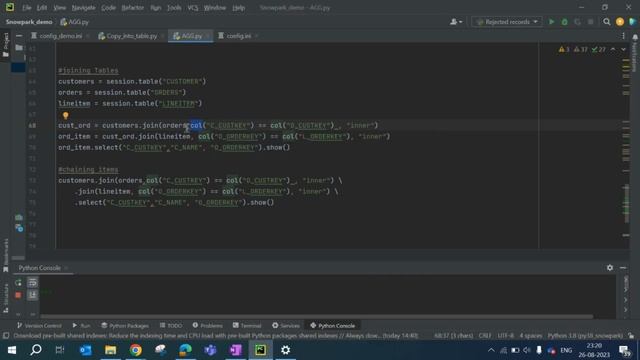This screenshot has width=640, height=360.
Task: Rerun the Python Console
Action: pyautogui.click(x=18, y=282)
